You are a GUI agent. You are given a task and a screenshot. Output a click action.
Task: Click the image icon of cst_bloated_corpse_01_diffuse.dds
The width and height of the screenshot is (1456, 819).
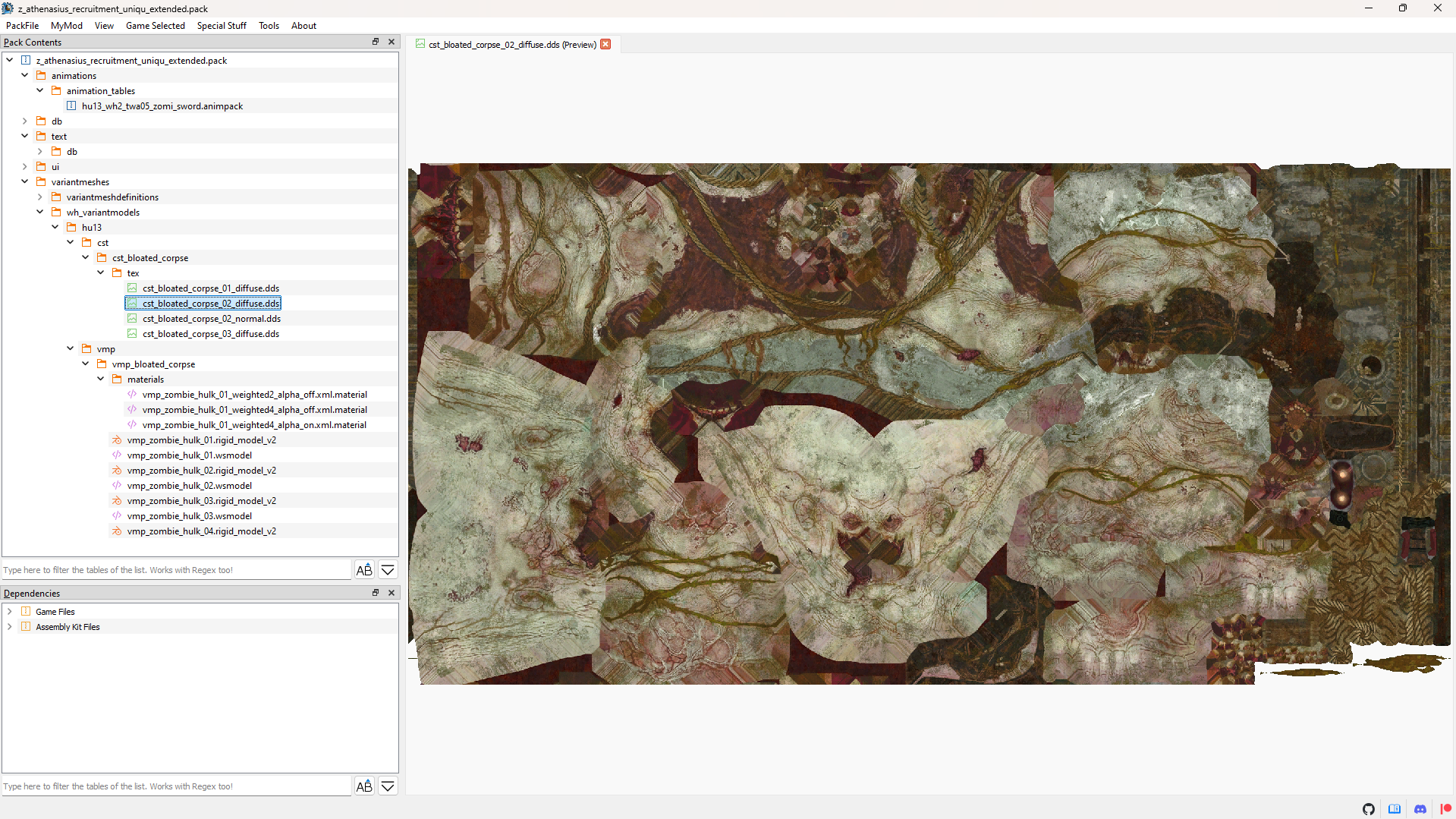pyautogui.click(x=132, y=288)
